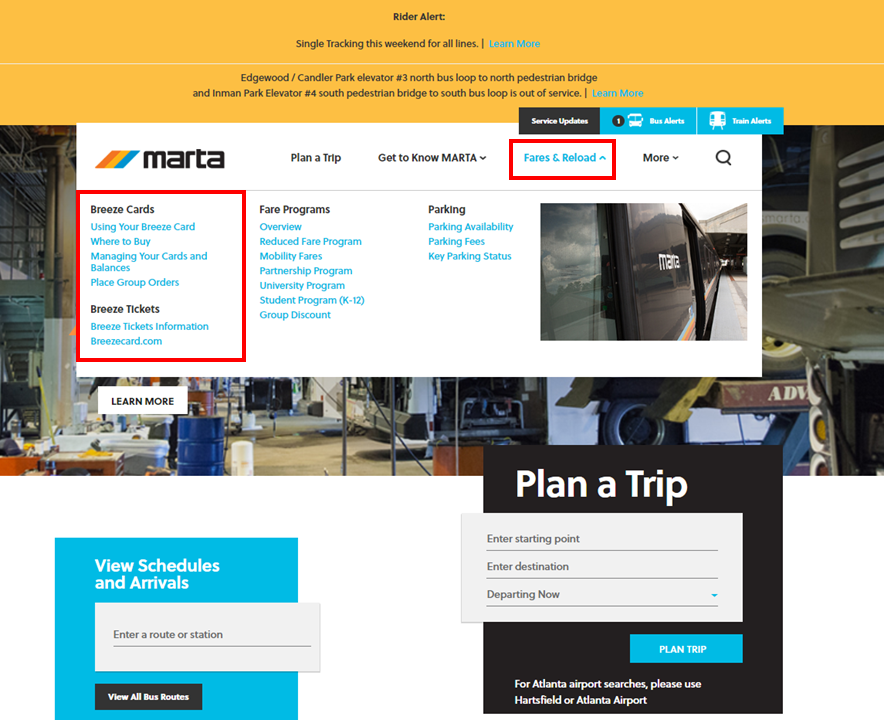Open Partnership Program link
The width and height of the screenshot is (884, 720).
click(x=306, y=271)
